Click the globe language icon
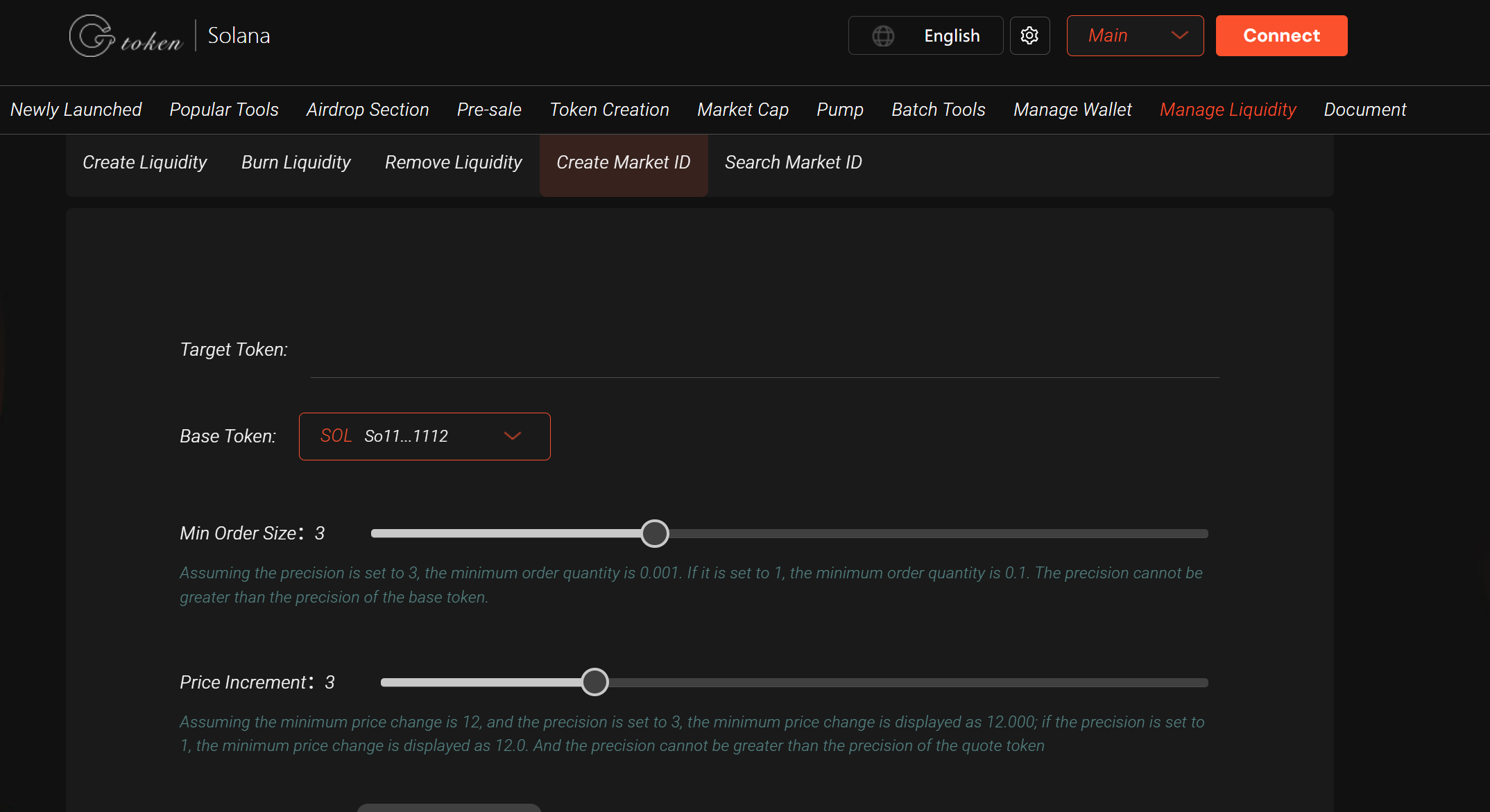The image size is (1490, 812). (x=883, y=35)
